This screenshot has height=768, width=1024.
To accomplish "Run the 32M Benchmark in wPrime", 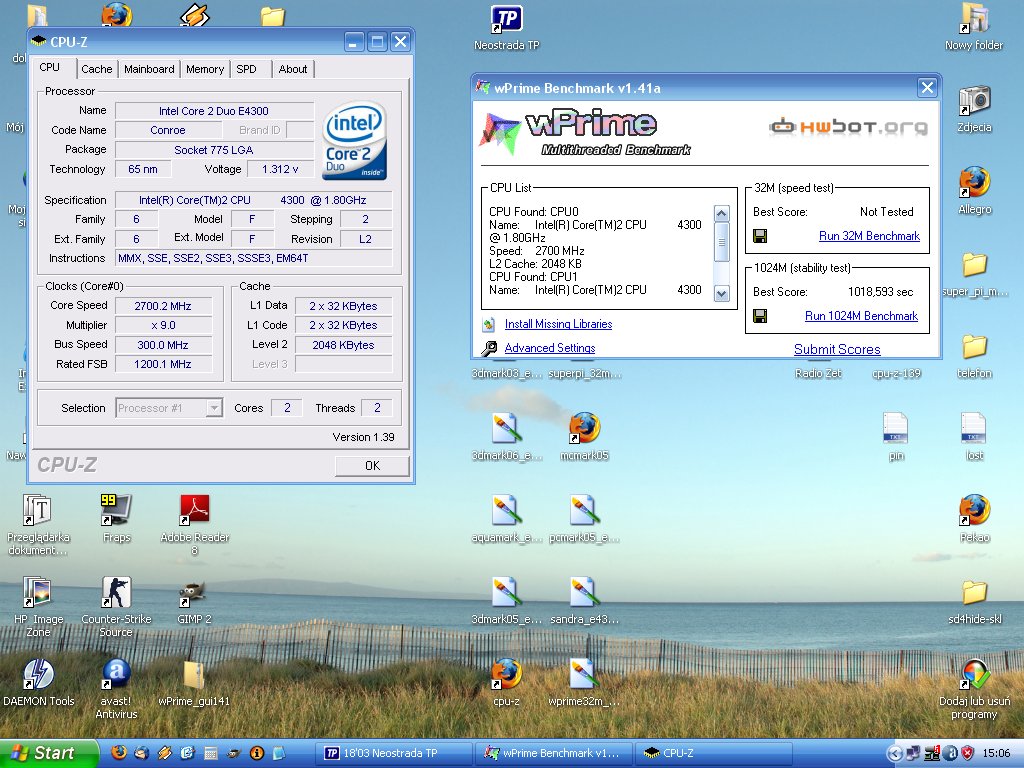I will pos(869,236).
